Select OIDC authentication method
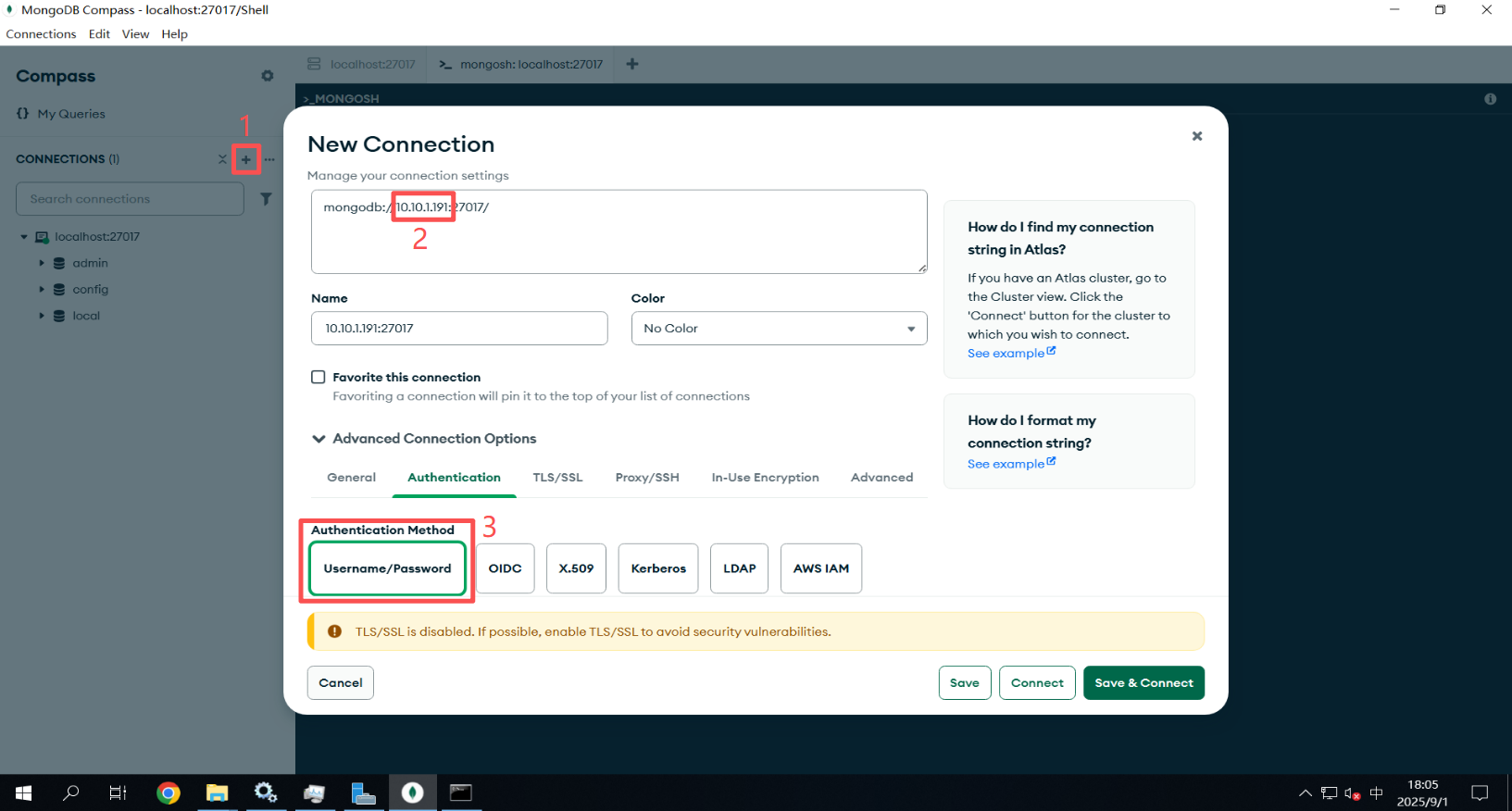The width and height of the screenshot is (1512, 811). (506, 568)
